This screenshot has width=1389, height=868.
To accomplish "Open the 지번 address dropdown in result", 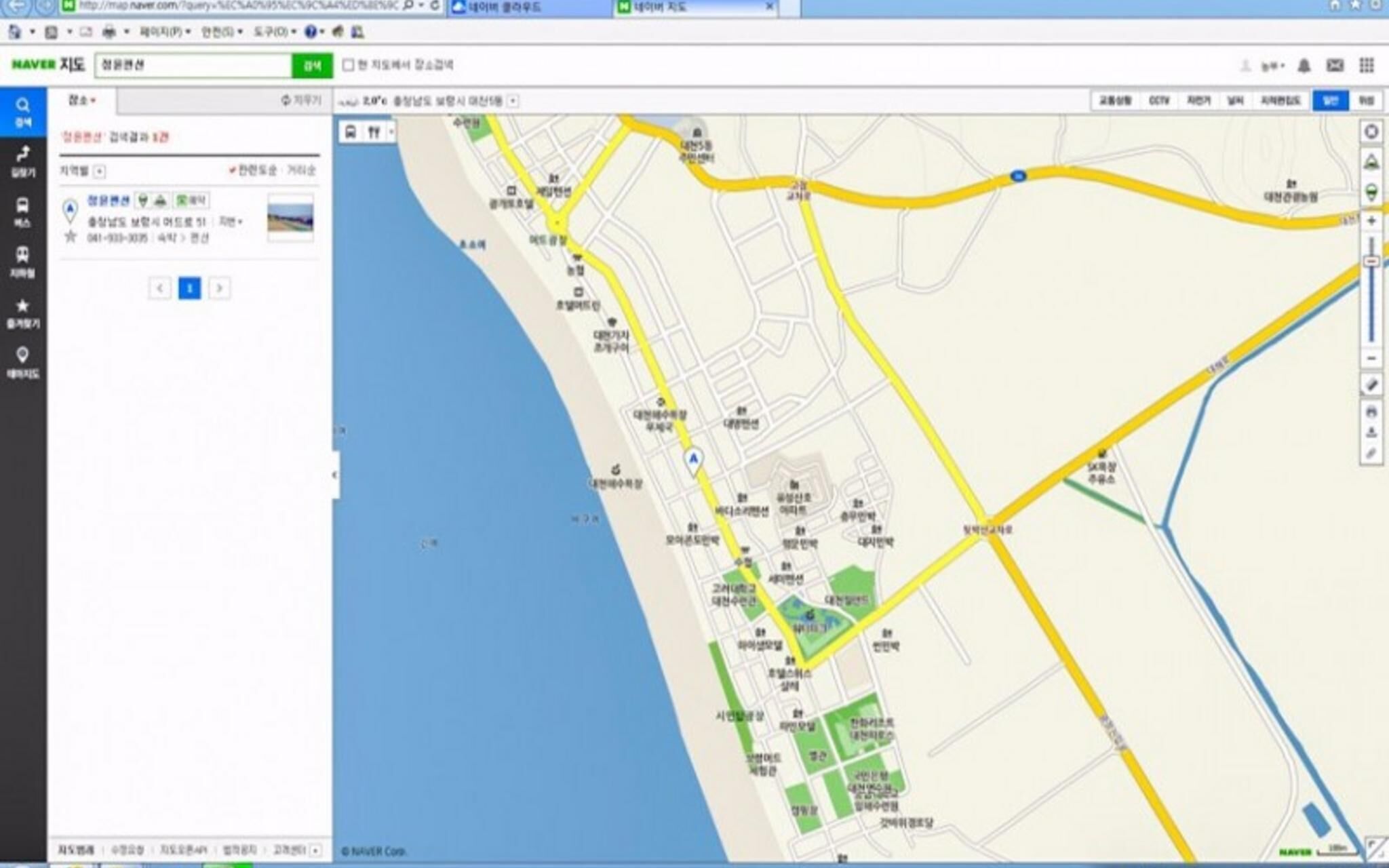I will tap(231, 222).
